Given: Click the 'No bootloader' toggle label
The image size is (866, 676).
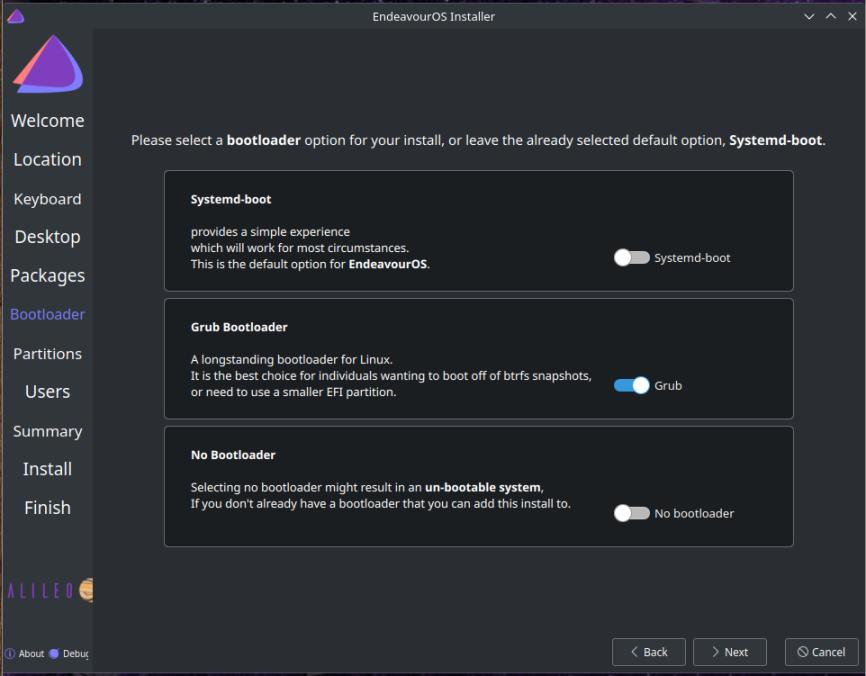Looking at the screenshot, I should (694, 514).
